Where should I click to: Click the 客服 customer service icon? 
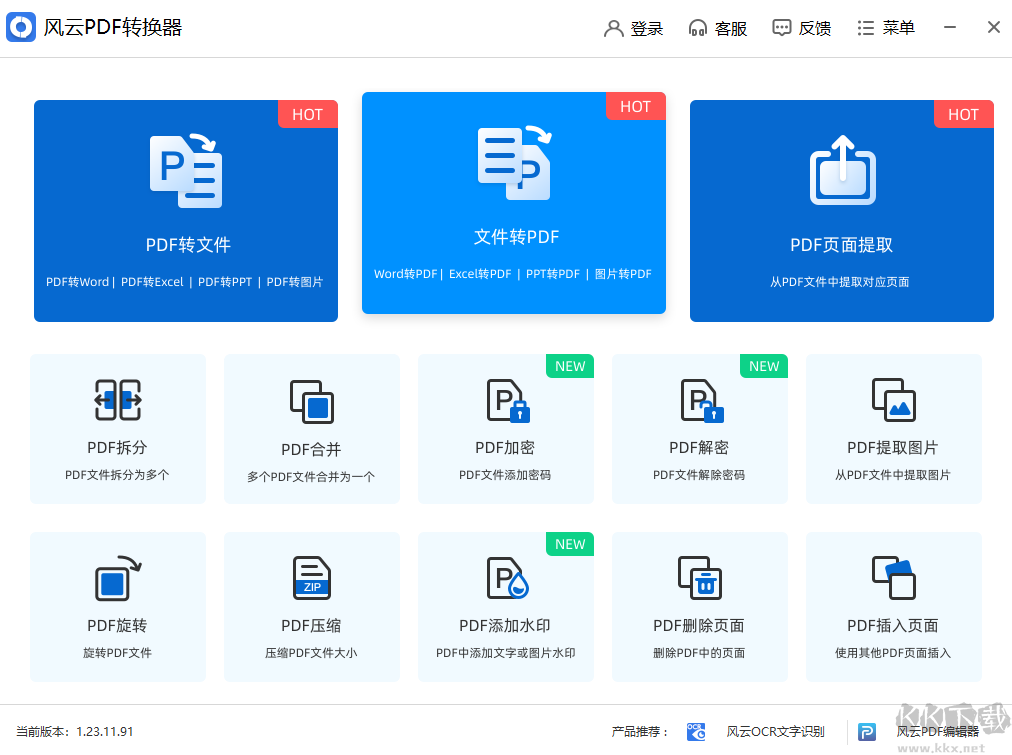(x=718, y=28)
